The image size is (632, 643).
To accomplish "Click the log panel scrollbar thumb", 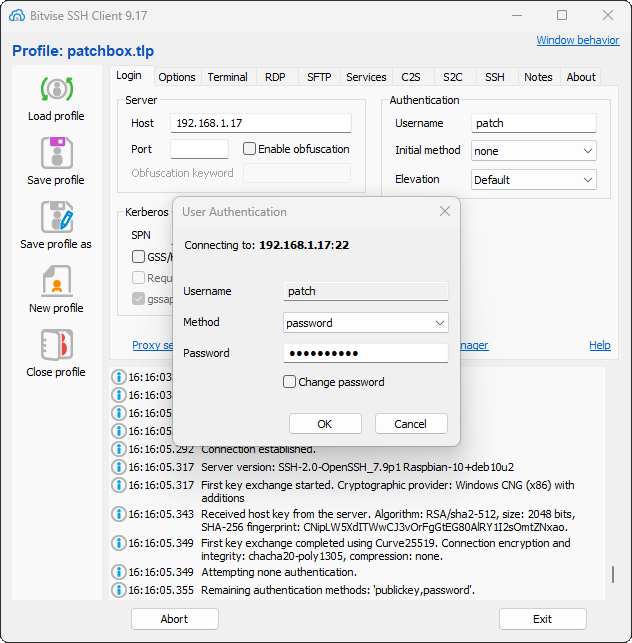I will click(613, 575).
